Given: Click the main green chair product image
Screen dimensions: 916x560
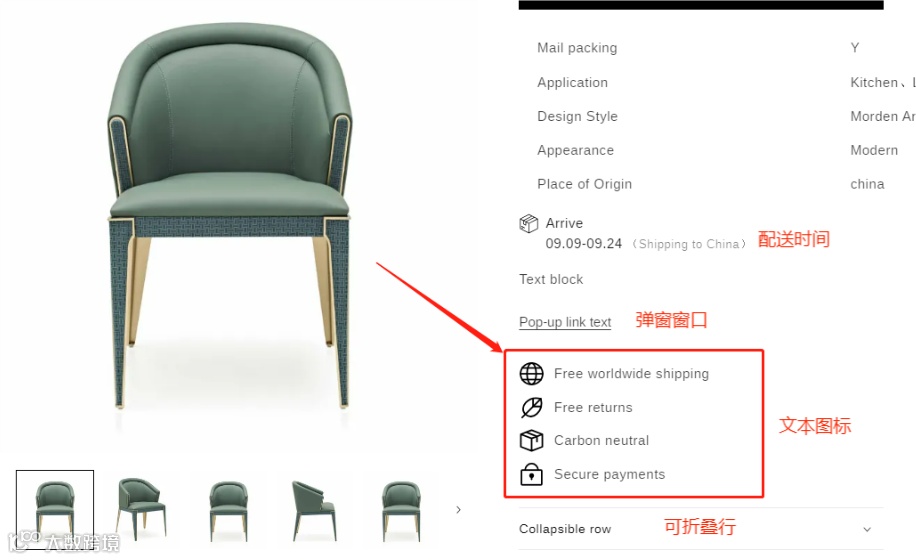Looking at the screenshot, I should coord(230,216).
